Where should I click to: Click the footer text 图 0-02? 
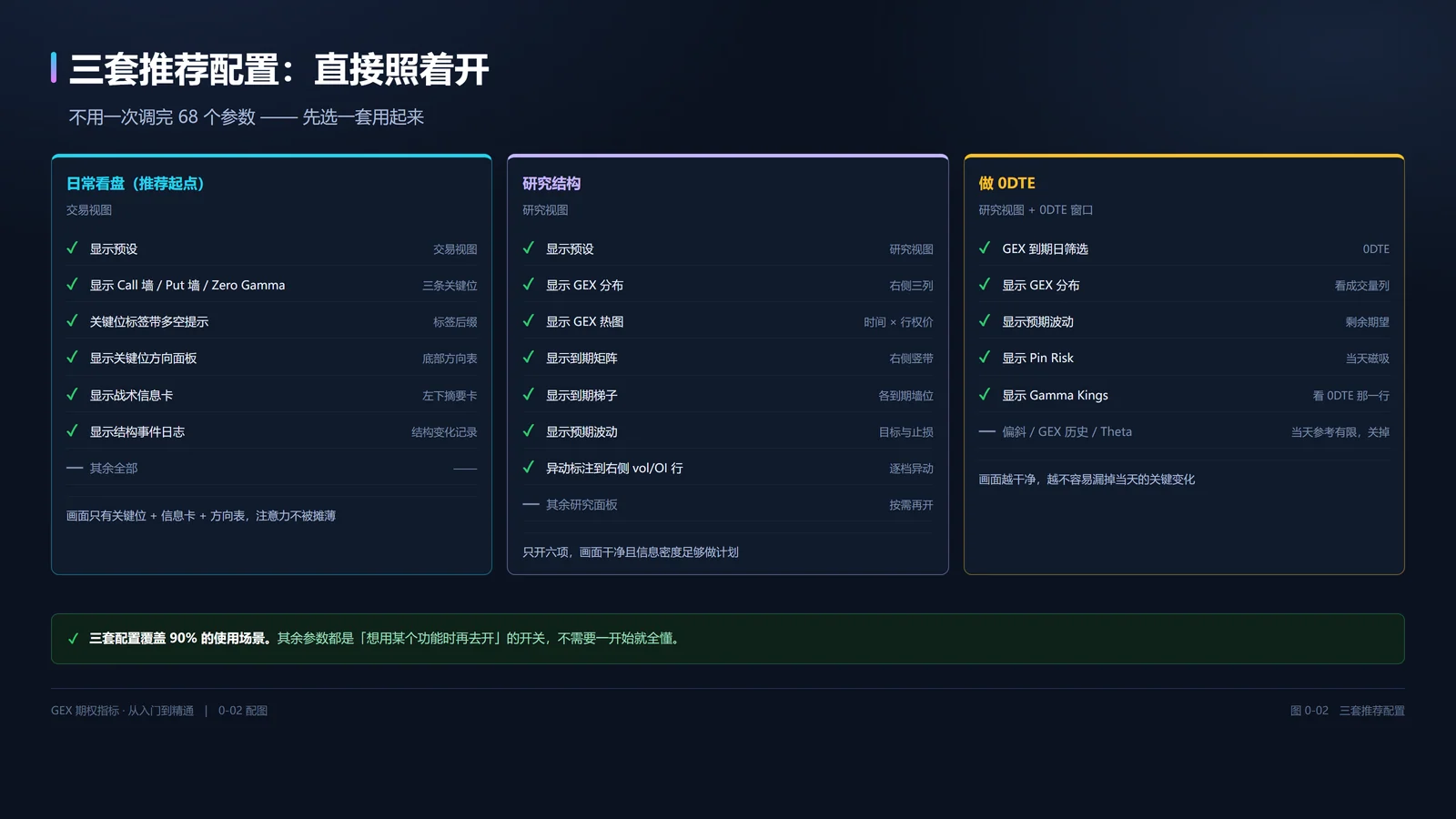point(1309,711)
